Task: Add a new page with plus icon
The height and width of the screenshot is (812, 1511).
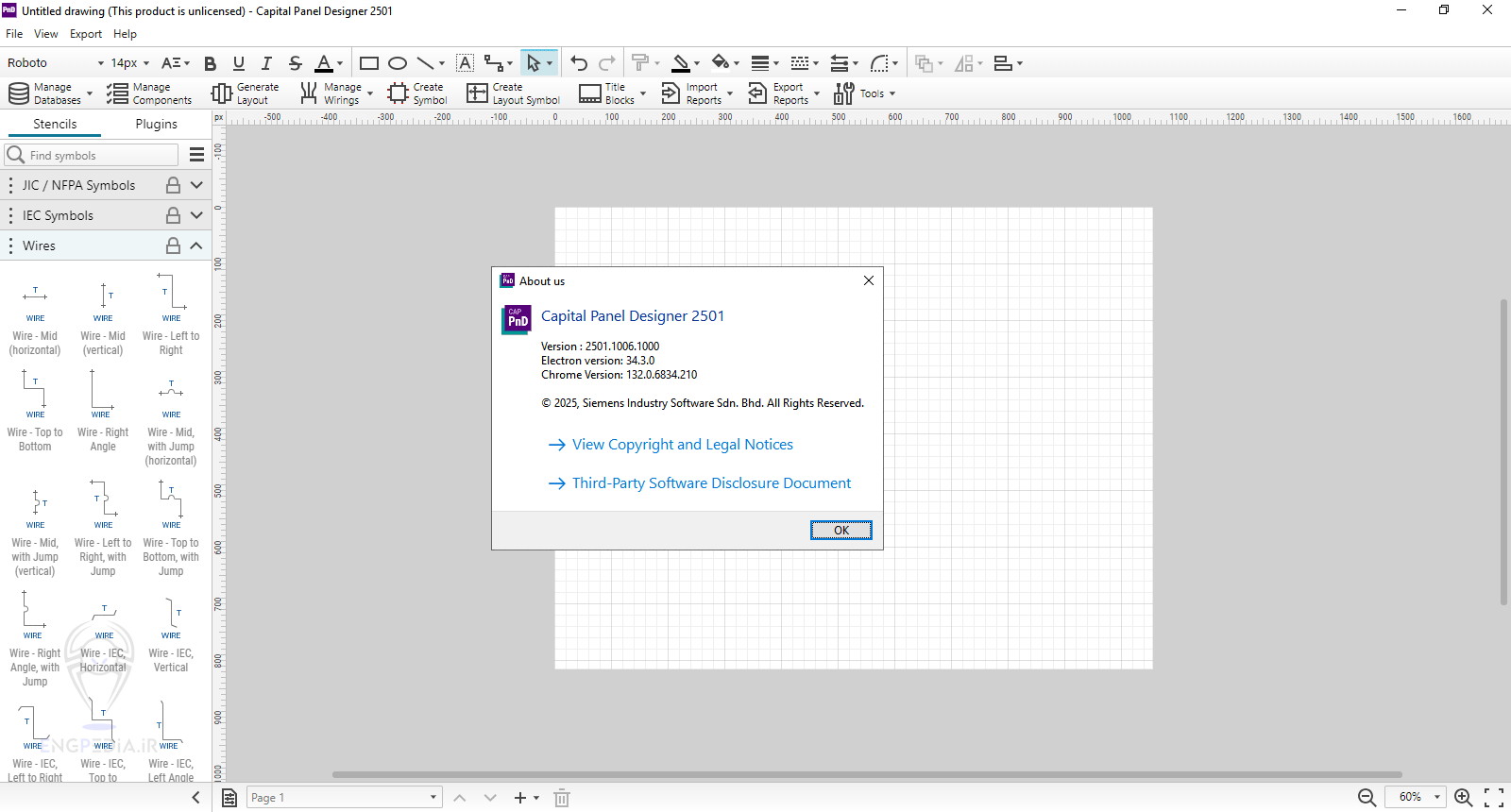Action: pos(519,798)
